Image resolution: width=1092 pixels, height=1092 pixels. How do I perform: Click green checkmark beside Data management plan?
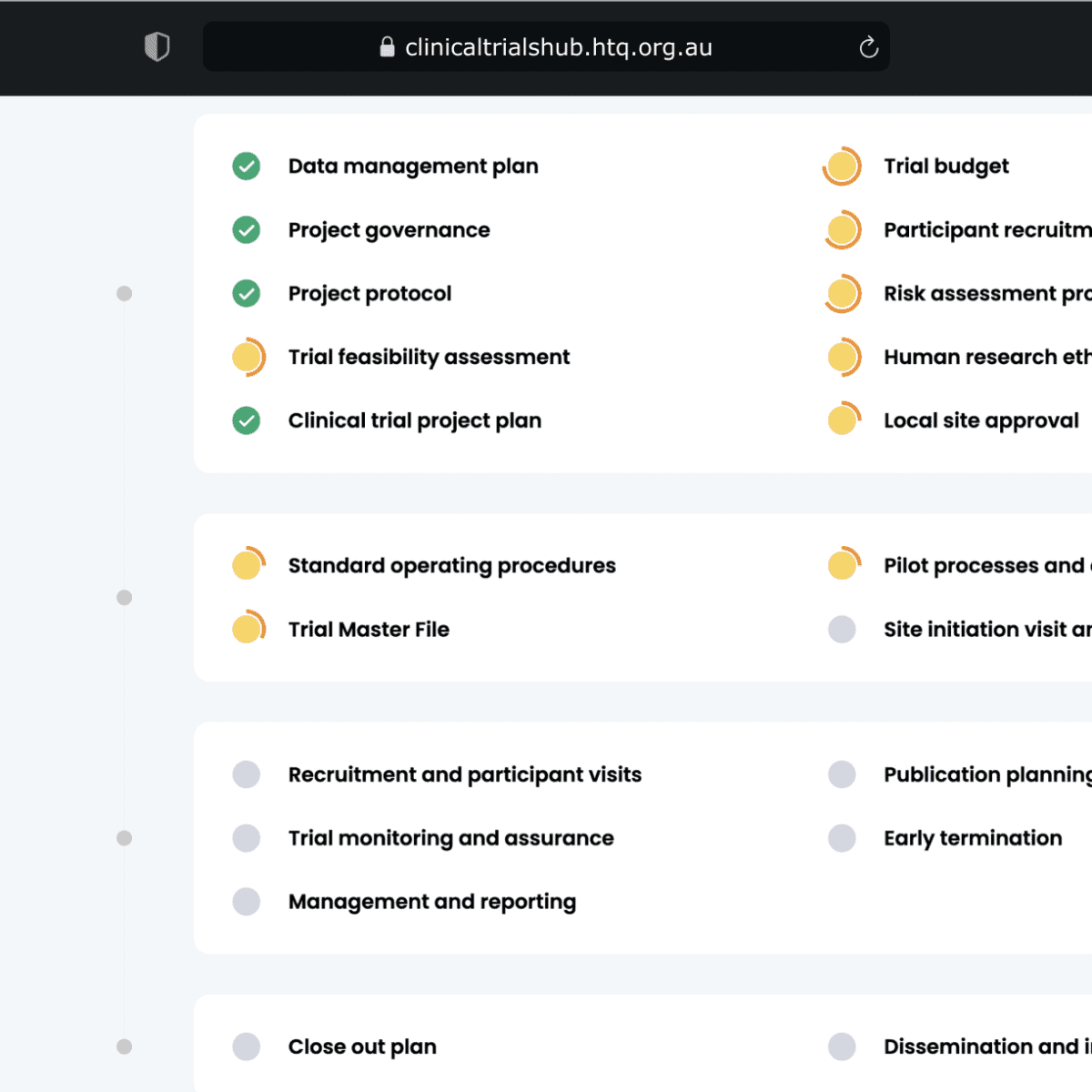(247, 167)
